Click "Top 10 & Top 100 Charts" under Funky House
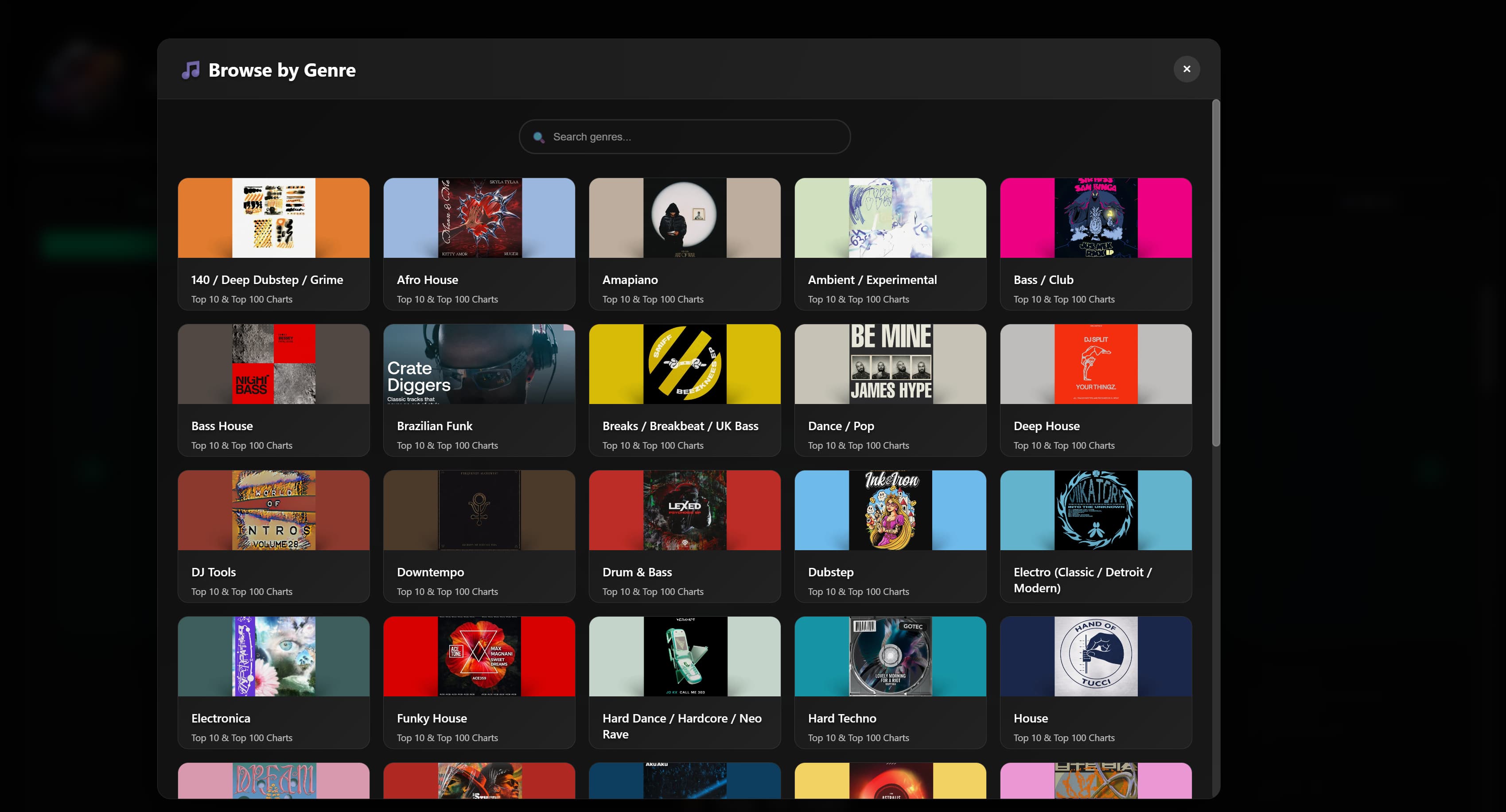The width and height of the screenshot is (1506, 812). (447, 738)
